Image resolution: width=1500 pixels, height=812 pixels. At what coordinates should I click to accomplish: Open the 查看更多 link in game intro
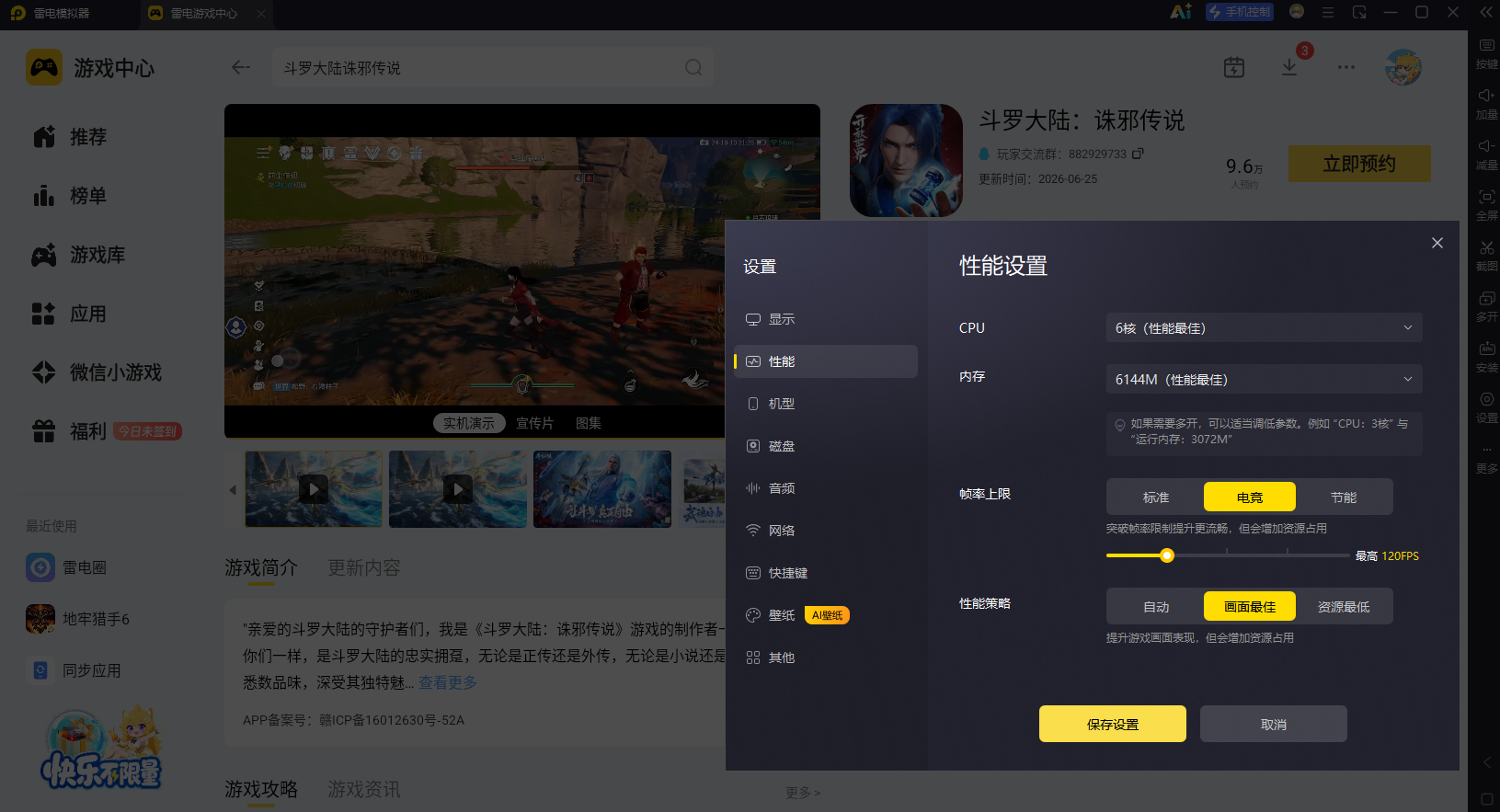coord(448,682)
